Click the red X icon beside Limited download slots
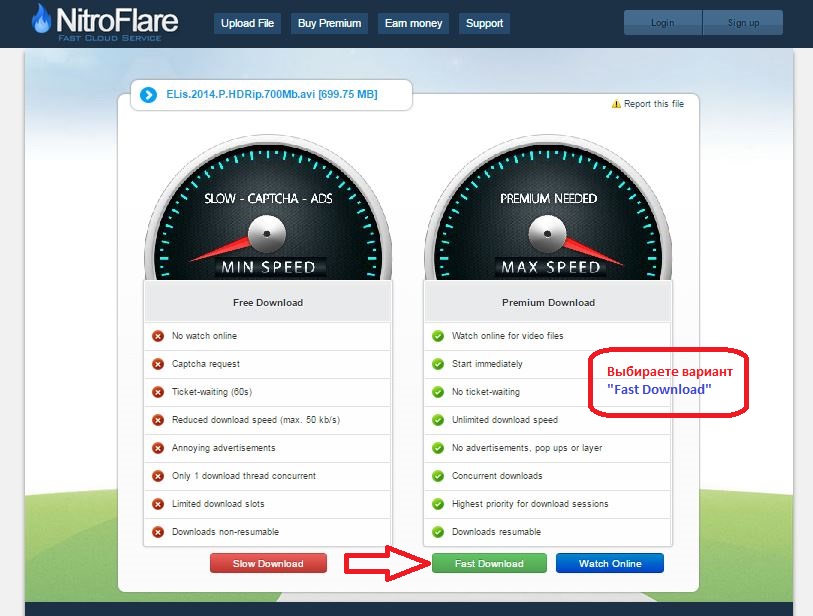 [x=158, y=504]
